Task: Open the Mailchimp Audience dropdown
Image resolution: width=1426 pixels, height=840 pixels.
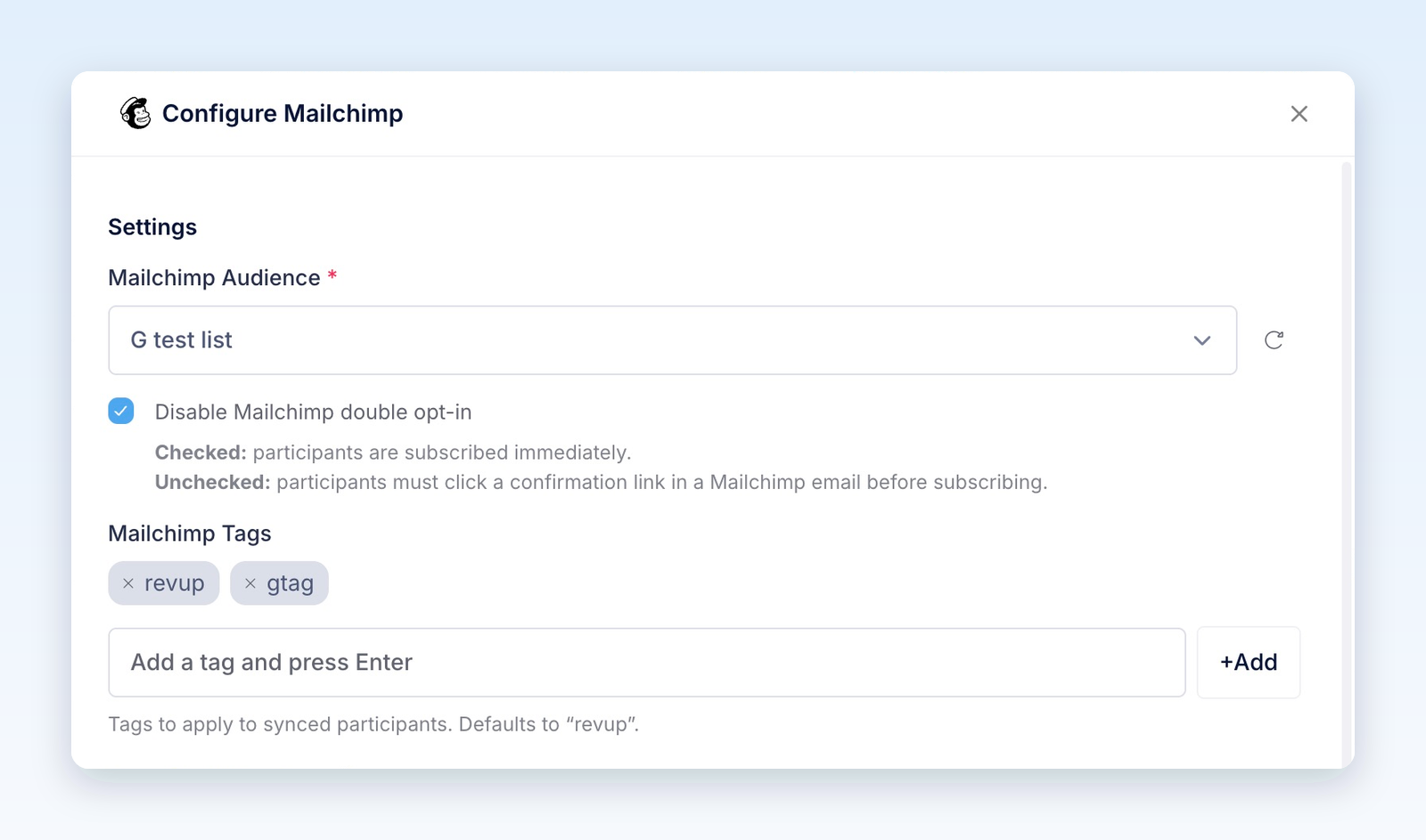Action: [672, 340]
